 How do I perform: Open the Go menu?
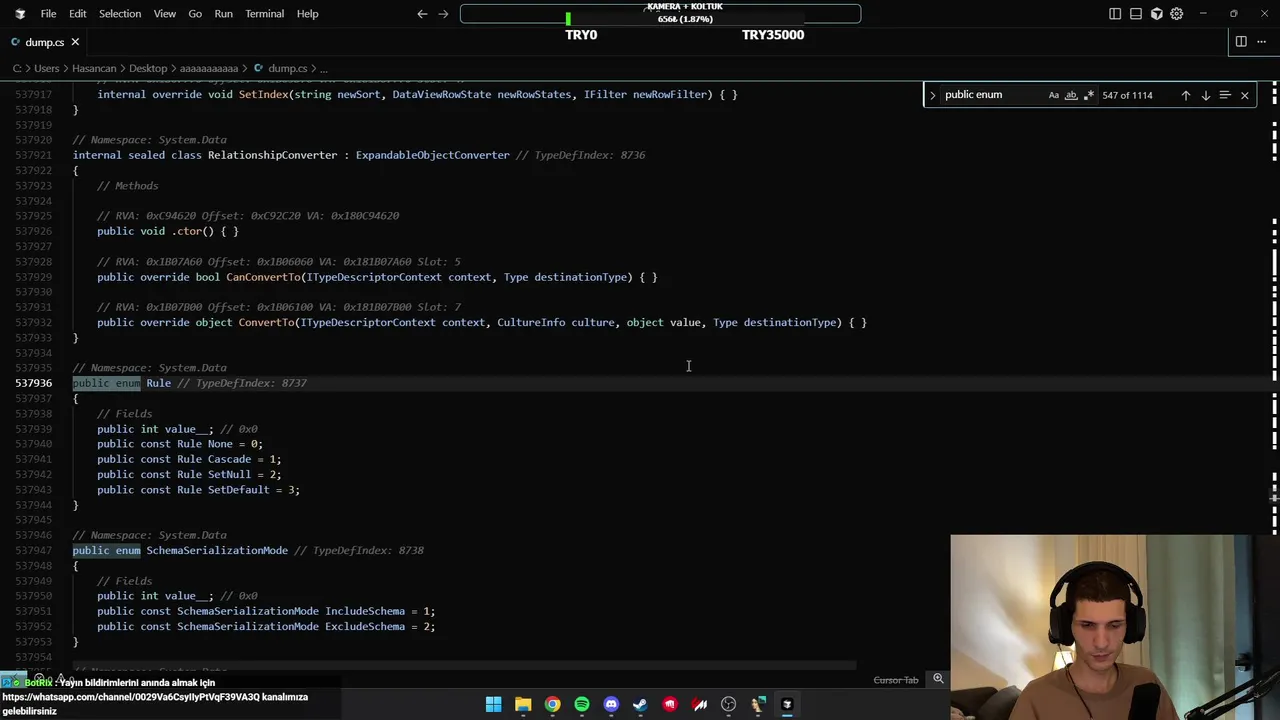[195, 14]
